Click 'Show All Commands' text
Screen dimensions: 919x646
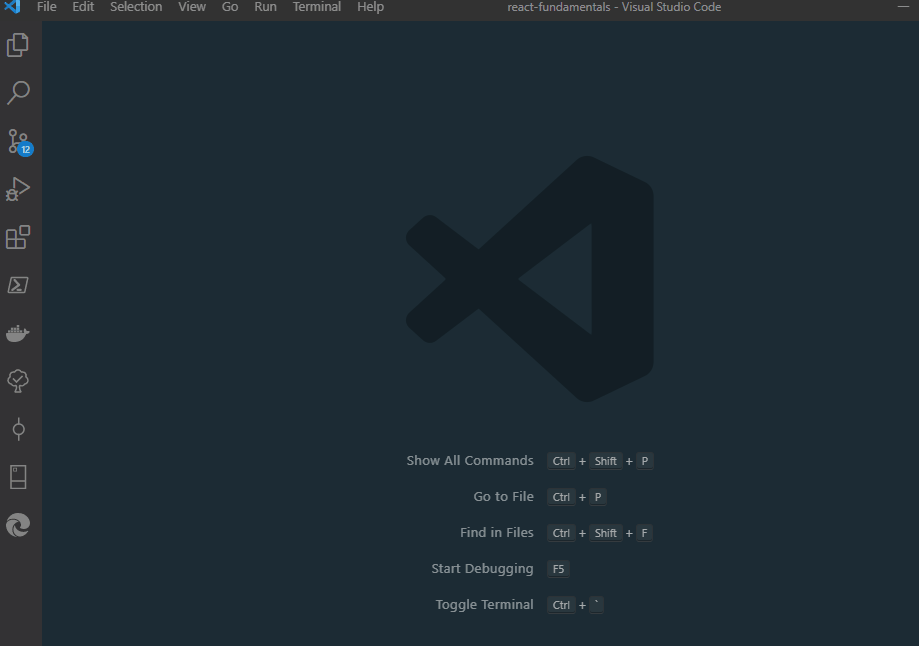point(470,461)
